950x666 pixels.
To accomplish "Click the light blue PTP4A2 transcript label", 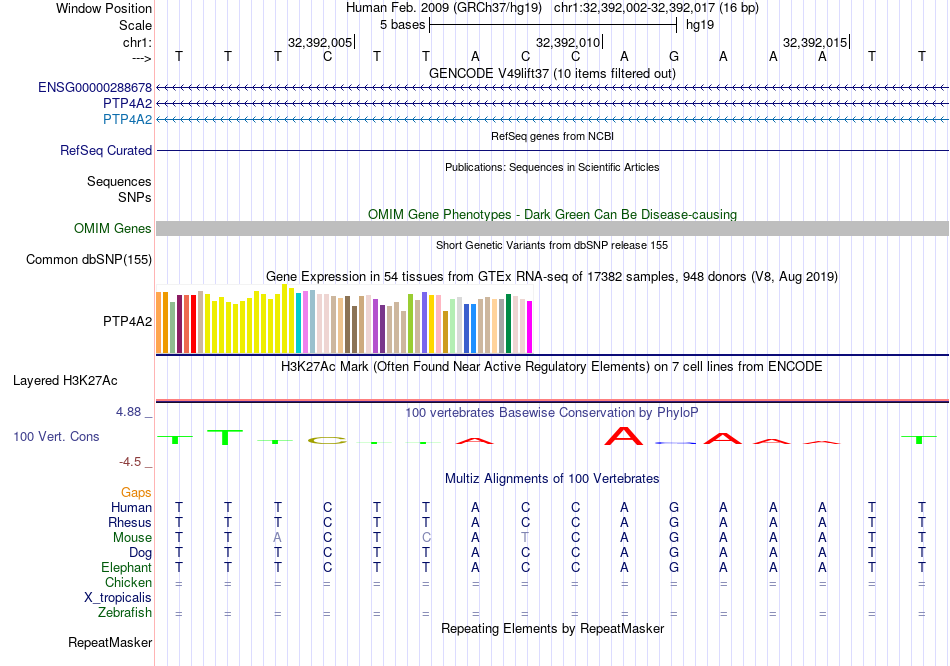I will pos(127,119).
